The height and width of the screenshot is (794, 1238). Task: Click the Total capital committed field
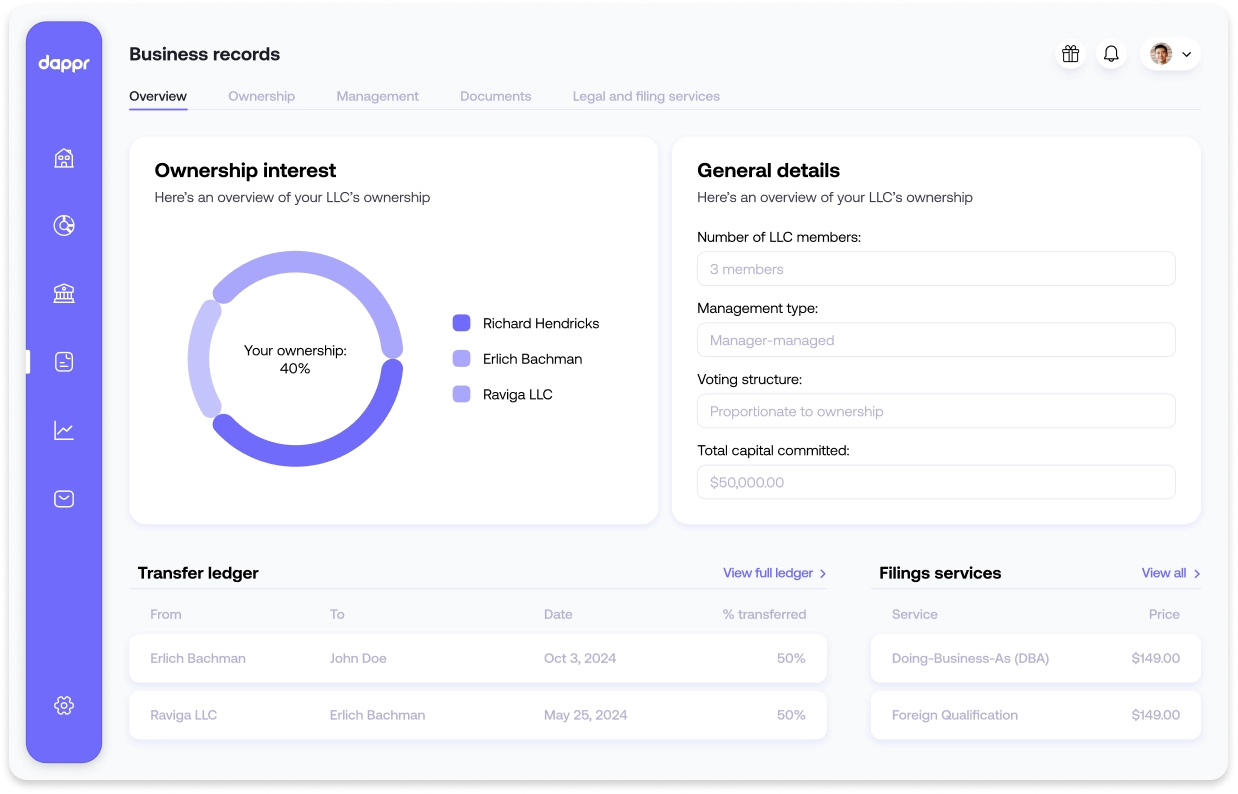(935, 482)
